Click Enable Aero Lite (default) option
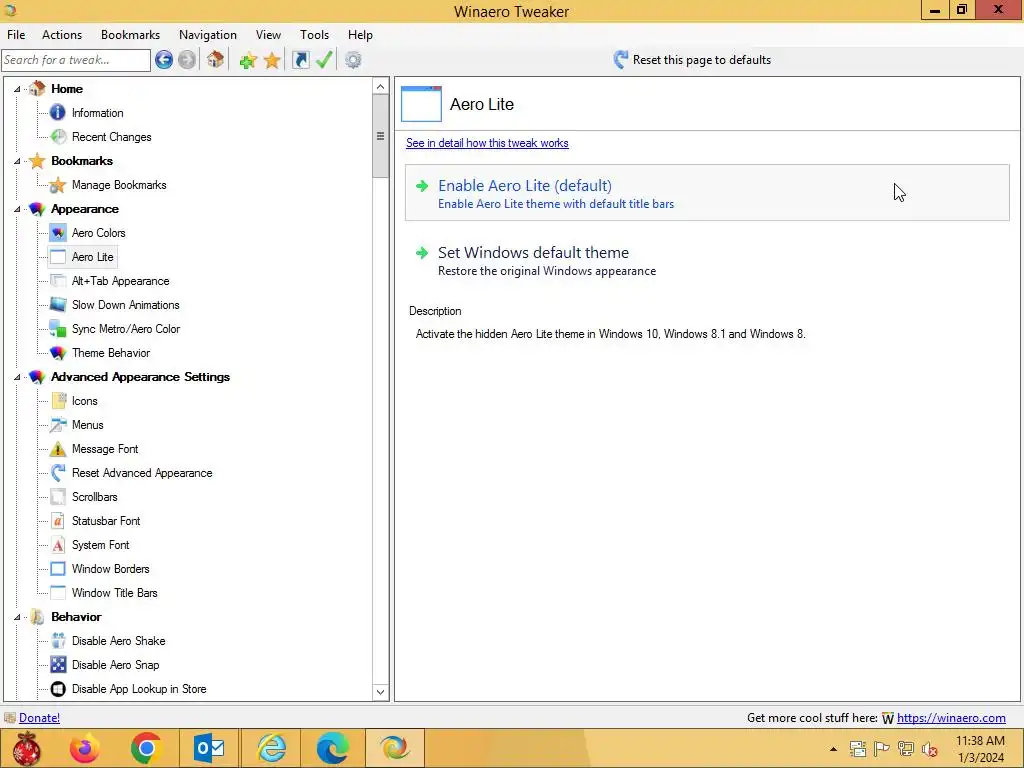Viewport: 1024px width, 768px height. pos(707,193)
